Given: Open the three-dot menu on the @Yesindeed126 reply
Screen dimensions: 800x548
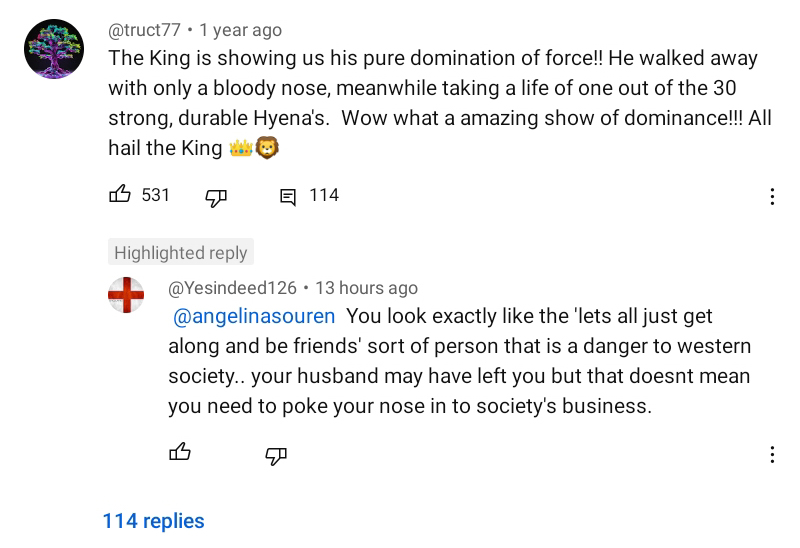Looking at the screenshot, I should tap(772, 455).
